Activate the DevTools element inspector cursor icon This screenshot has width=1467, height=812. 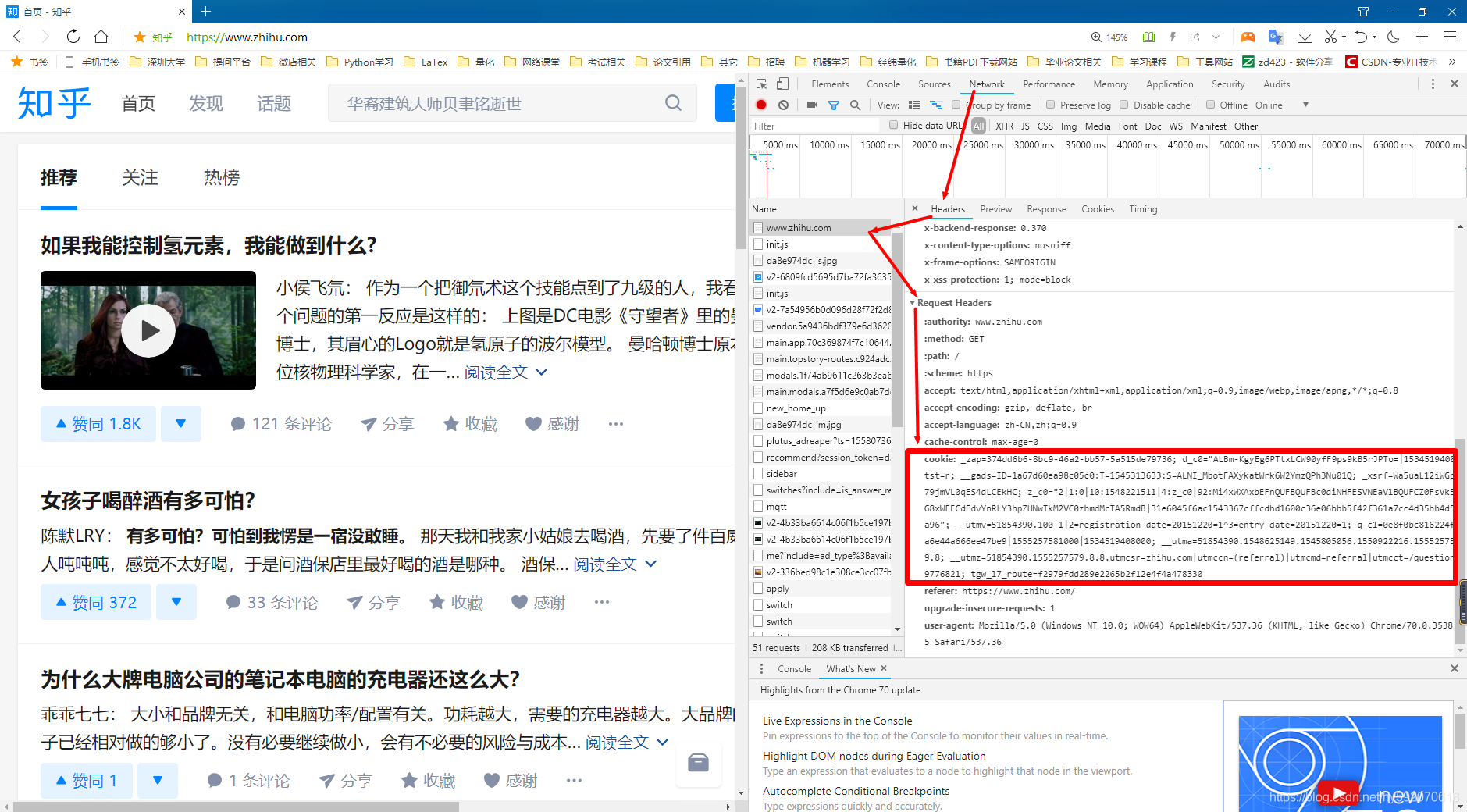pyautogui.click(x=761, y=84)
